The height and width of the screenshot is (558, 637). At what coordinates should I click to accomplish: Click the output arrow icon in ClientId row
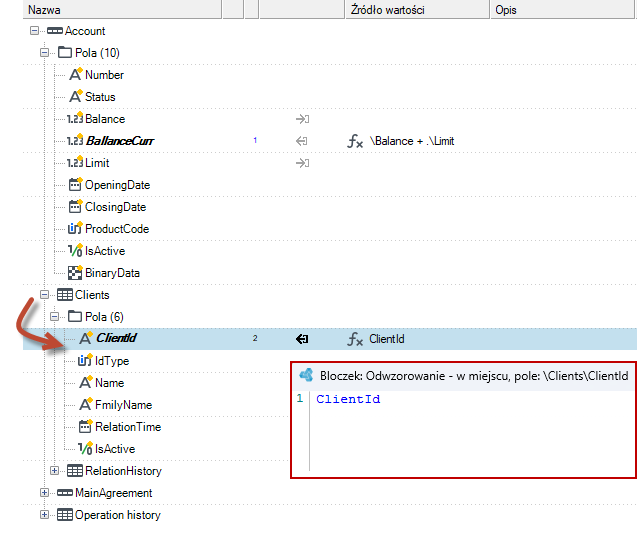[x=302, y=339]
